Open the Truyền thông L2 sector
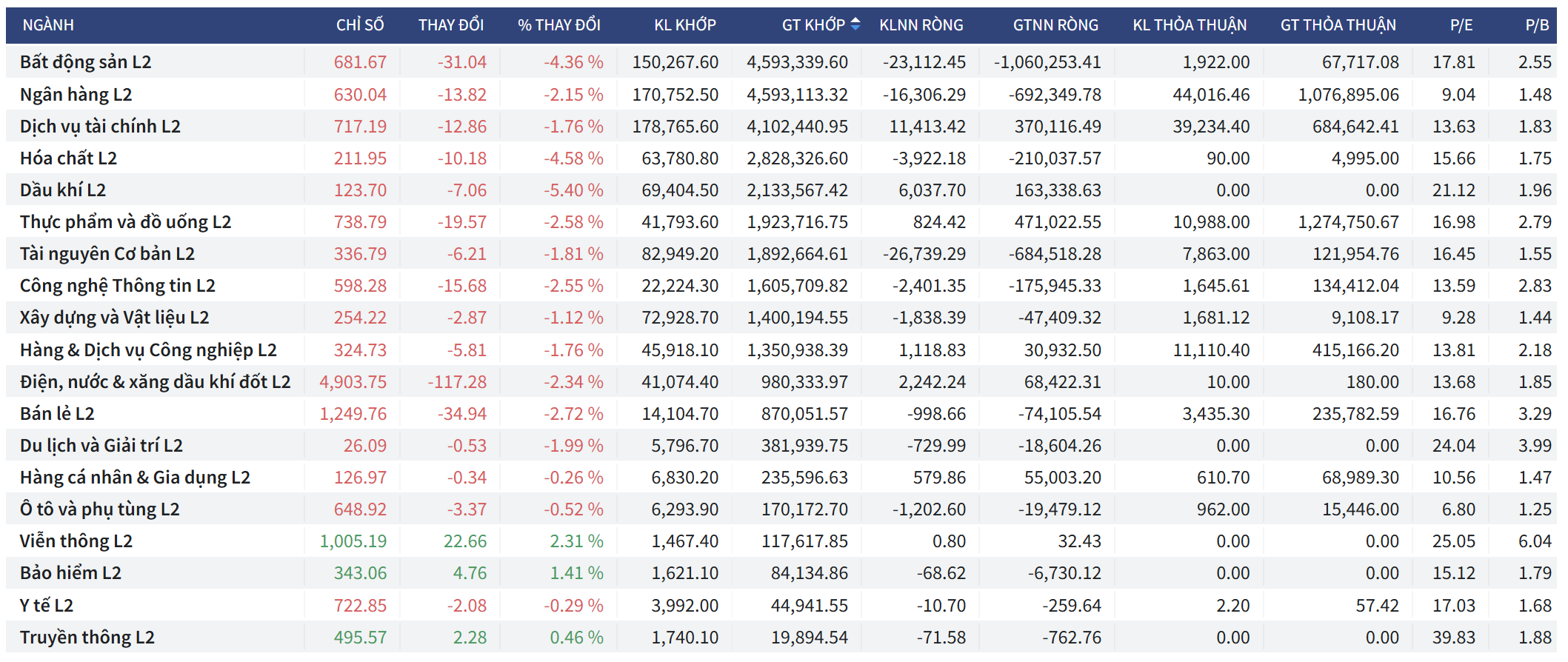1568x662 pixels. click(87, 638)
